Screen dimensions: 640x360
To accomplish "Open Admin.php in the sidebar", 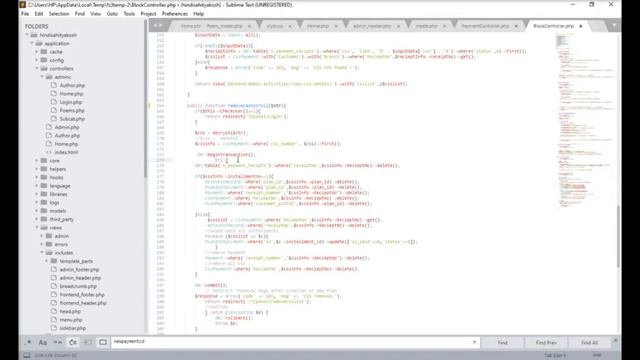I will tap(67, 127).
